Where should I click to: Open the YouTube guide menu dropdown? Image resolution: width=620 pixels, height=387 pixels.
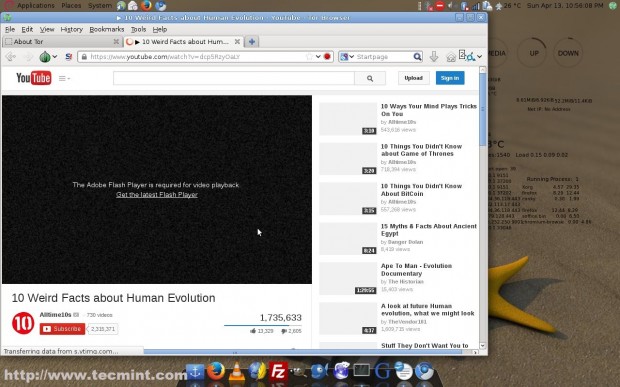[64, 78]
